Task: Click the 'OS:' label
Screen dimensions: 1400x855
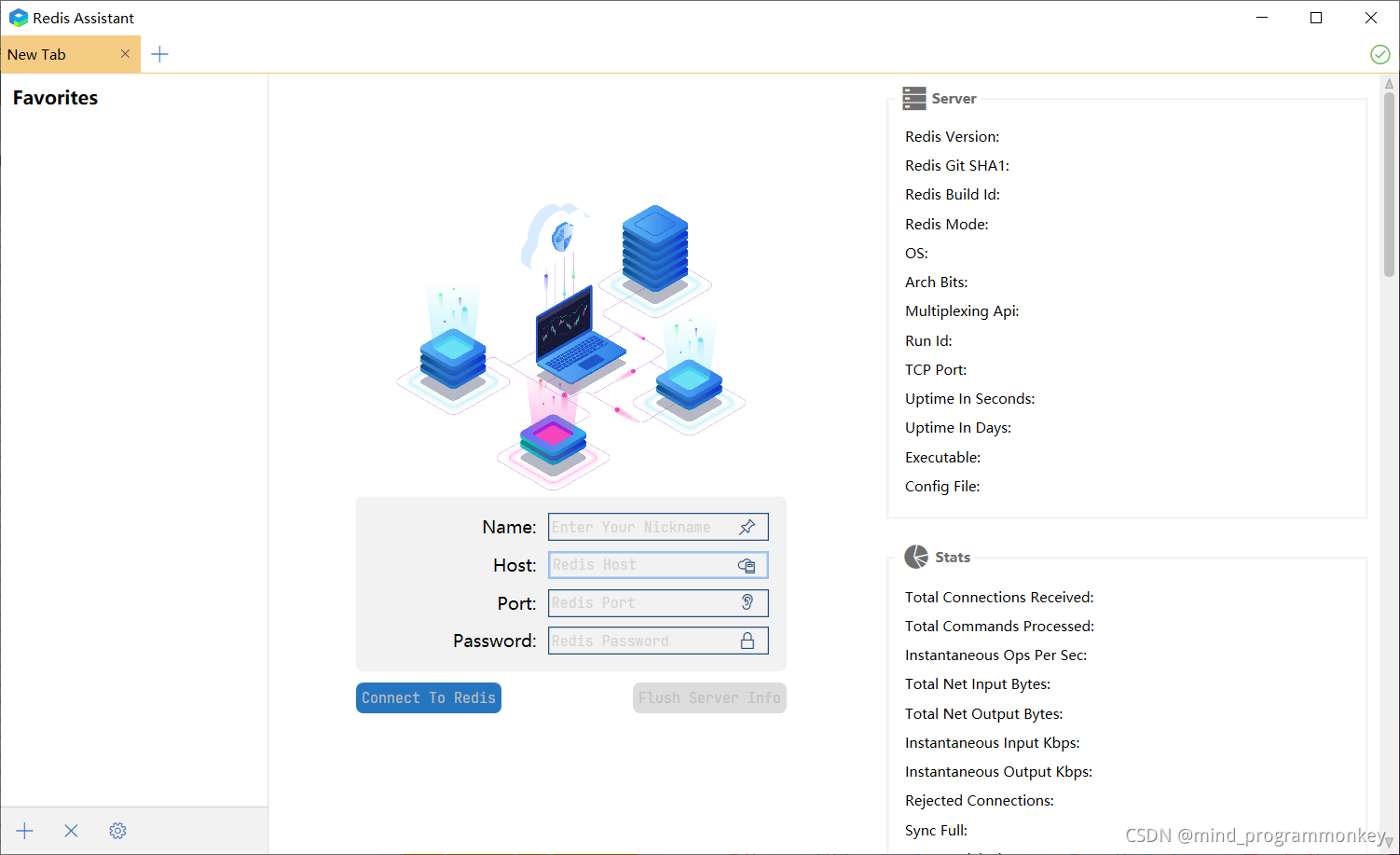Action: point(916,254)
